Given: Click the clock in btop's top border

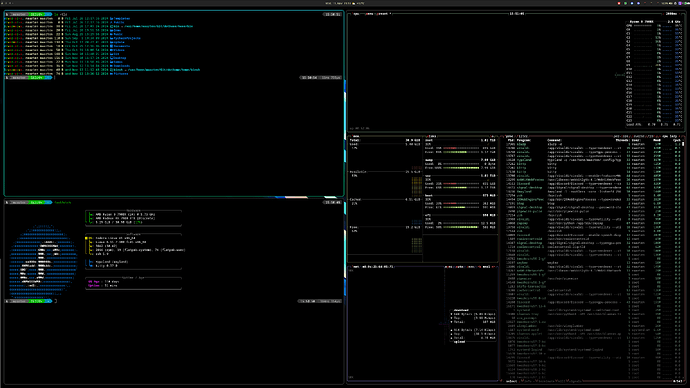Looking at the screenshot, I should 517,14.
